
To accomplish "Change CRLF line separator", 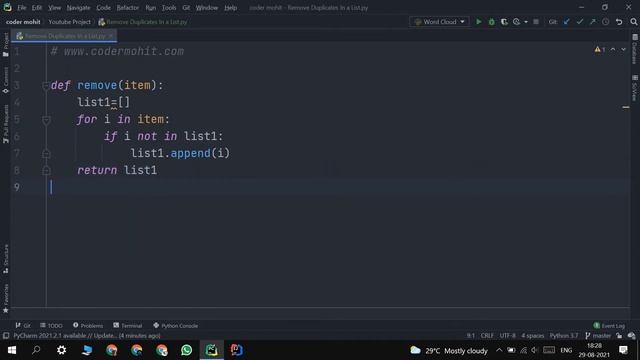I will [487, 336].
